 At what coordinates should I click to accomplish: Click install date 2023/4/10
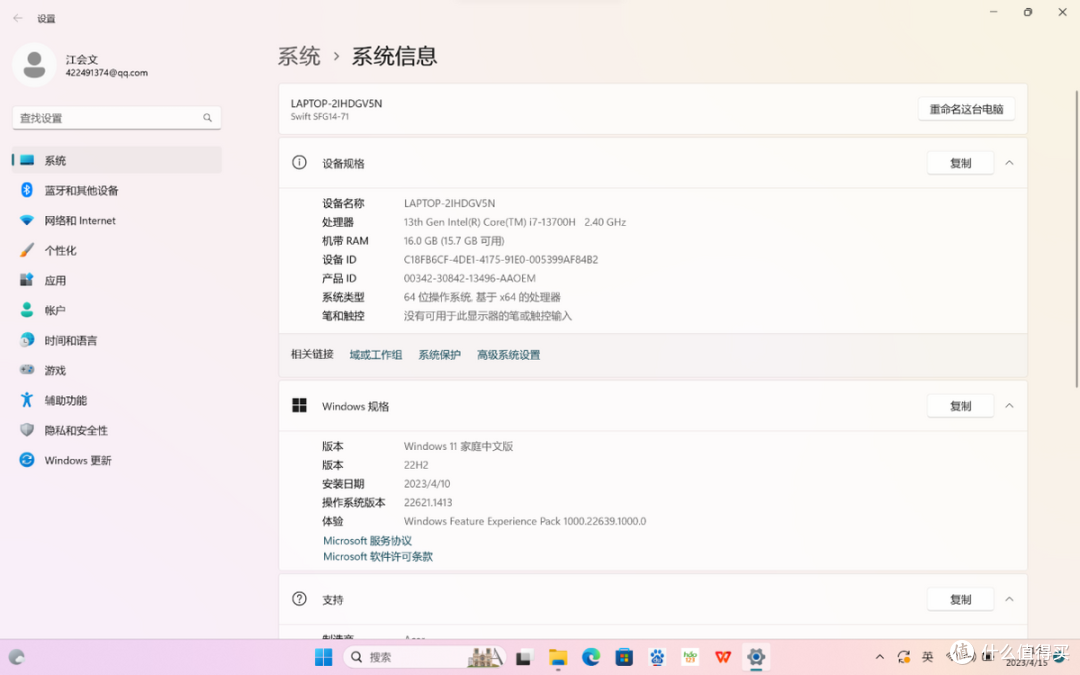(427, 484)
